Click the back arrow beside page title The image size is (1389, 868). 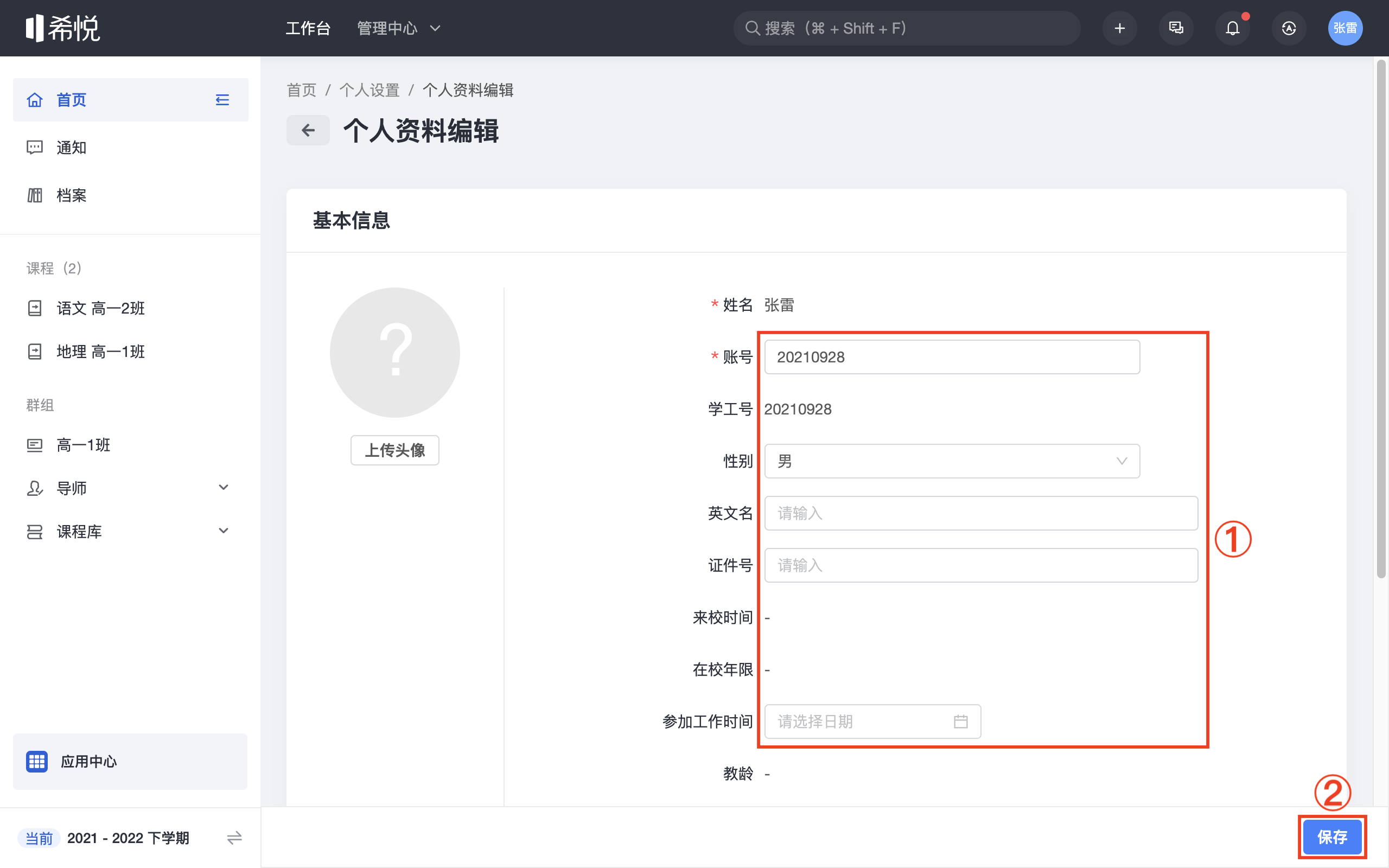tap(308, 130)
